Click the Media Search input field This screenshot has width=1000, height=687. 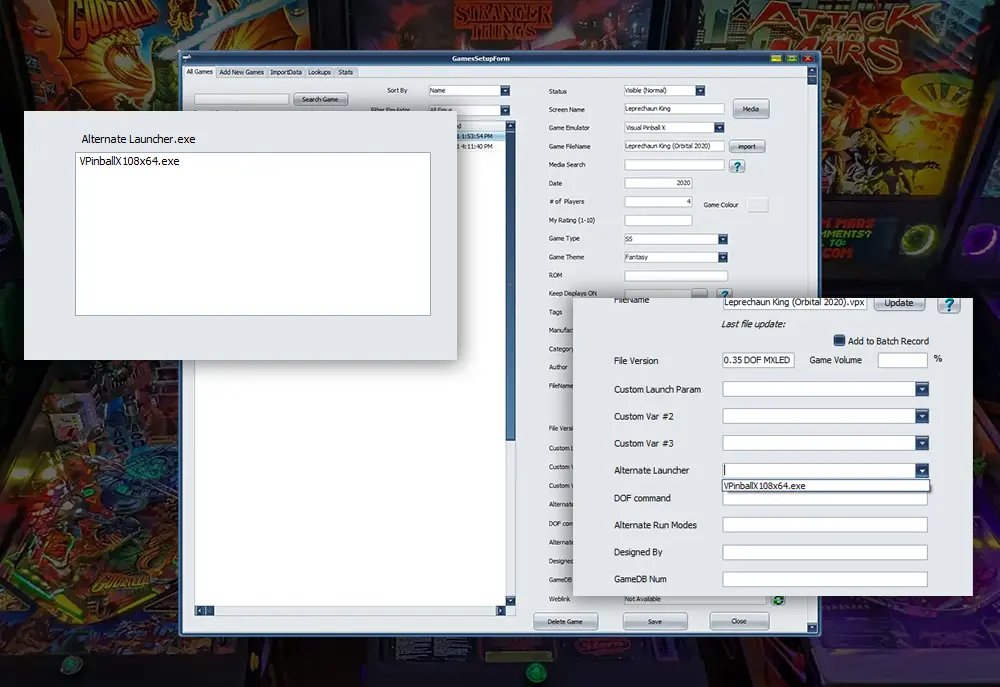tap(674, 165)
